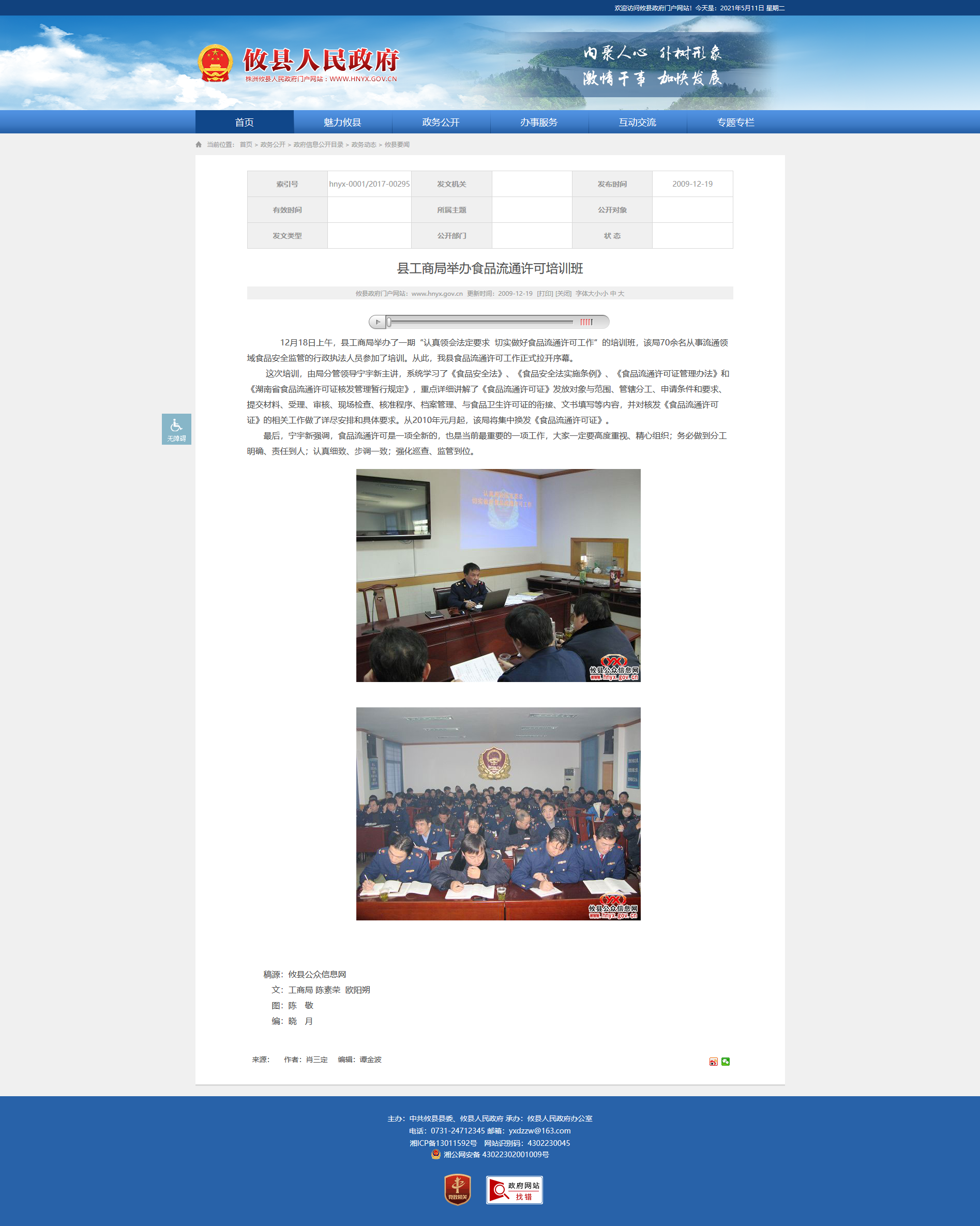Share article via Weibo icon
This screenshot has height=1226, width=980.
[x=713, y=1061]
